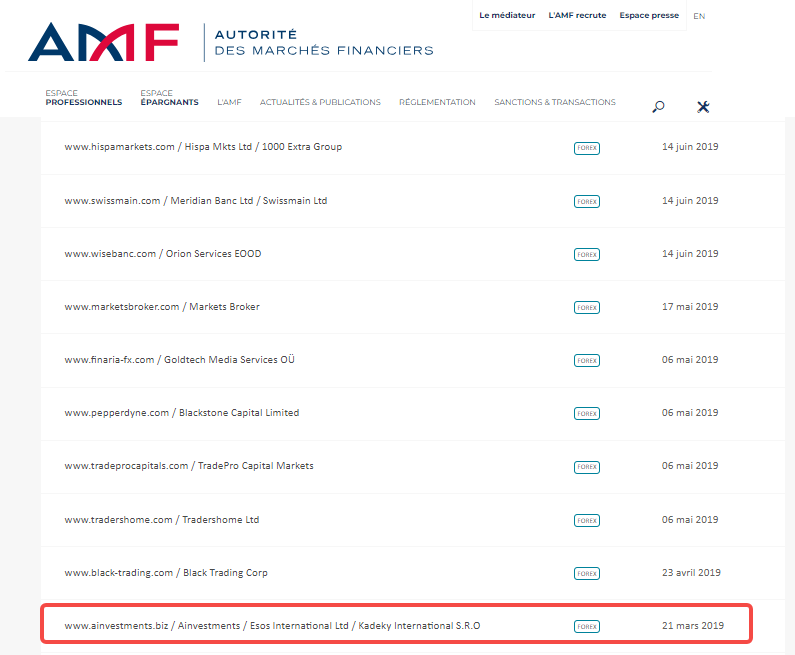This screenshot has height=655, width=795.
Task: Click FOREX tag on hispamarkets.com row
Action: click(587, 148)
